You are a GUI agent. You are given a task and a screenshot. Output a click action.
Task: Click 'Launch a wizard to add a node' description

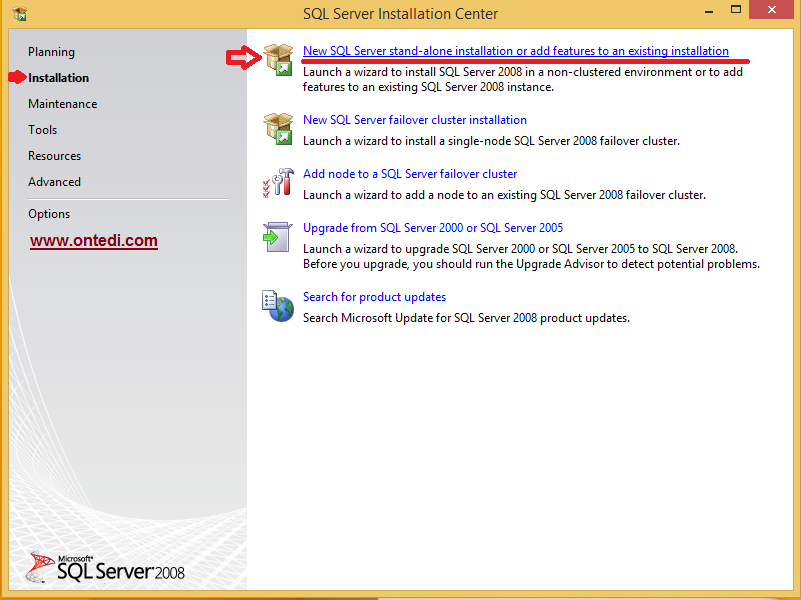coord(504,195)
